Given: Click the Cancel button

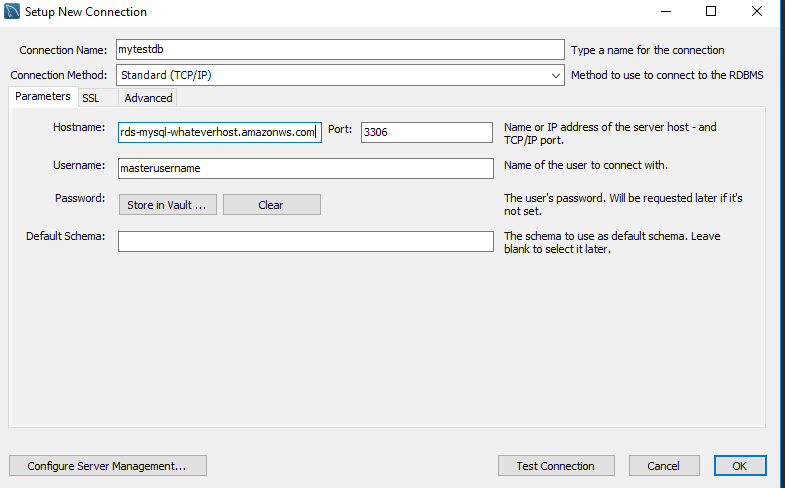Looking at the screenshot, I should pyautogui.click(x=664, y=466).
